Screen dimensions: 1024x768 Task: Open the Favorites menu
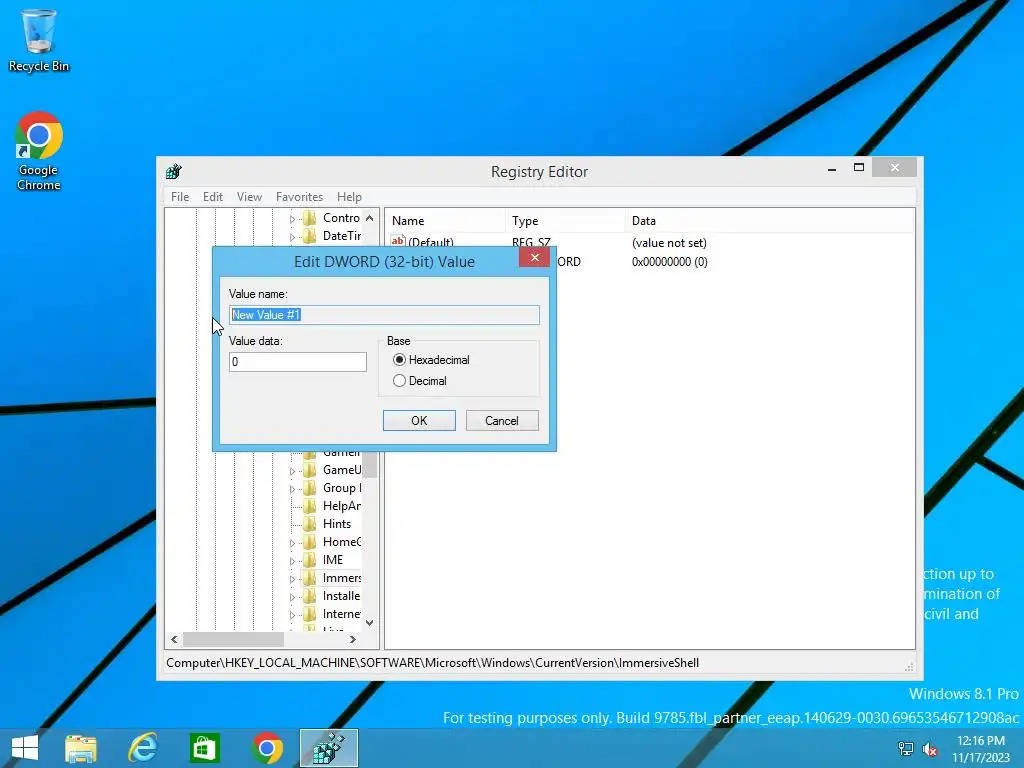coord(299,197)
